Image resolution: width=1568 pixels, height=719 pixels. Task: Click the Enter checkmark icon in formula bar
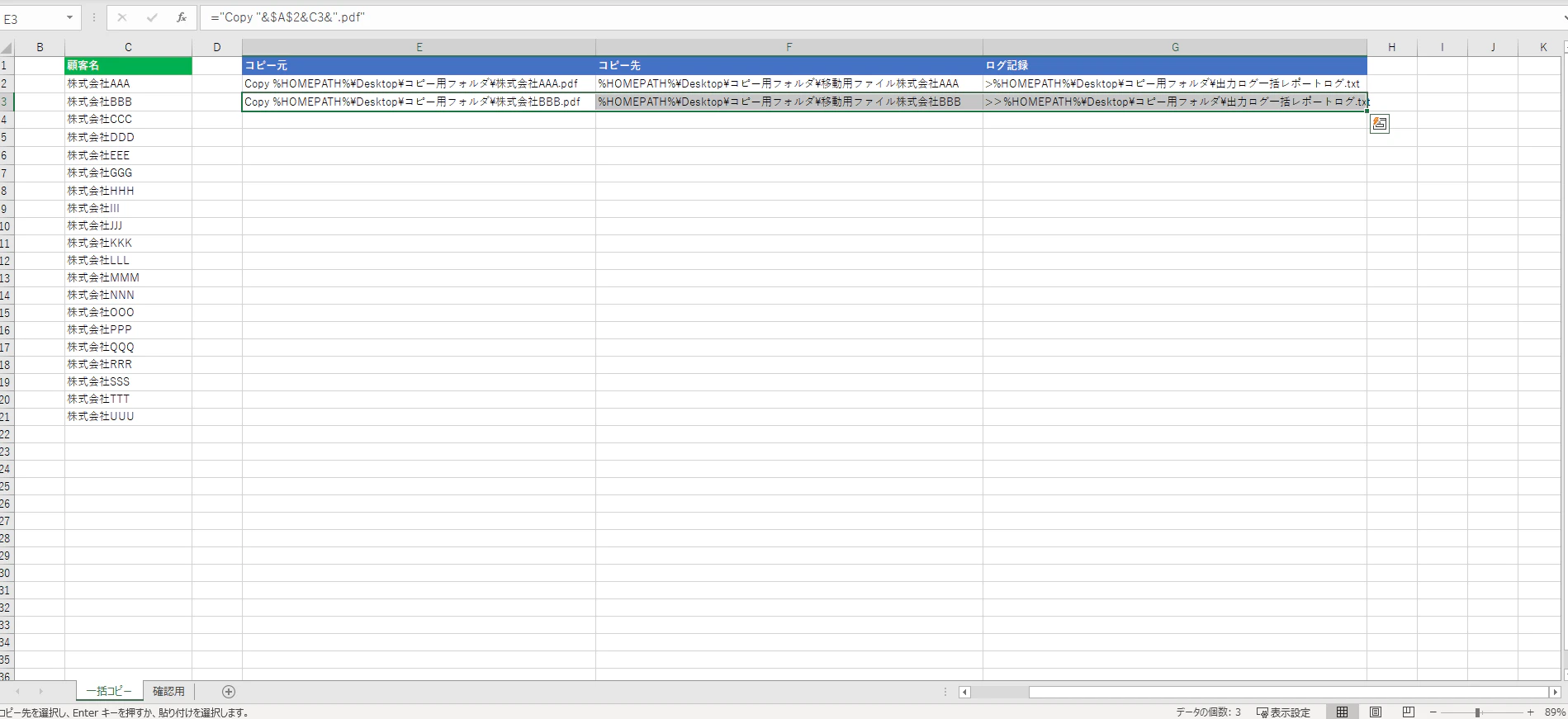click(x=152, y=17)
